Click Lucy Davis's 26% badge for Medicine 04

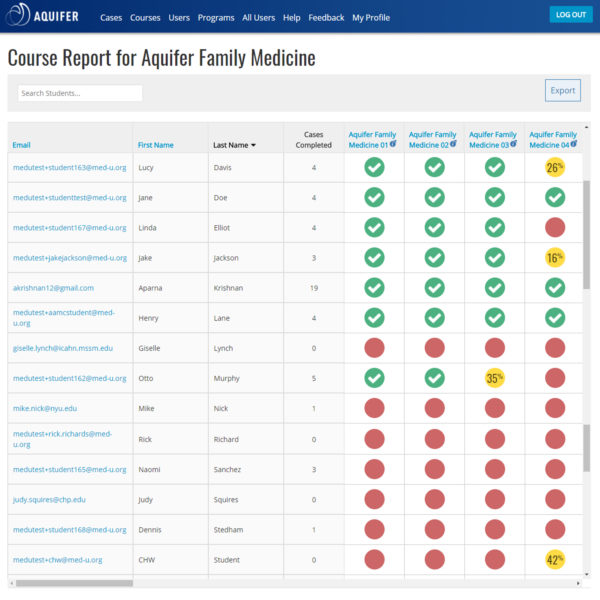[555, 167]
